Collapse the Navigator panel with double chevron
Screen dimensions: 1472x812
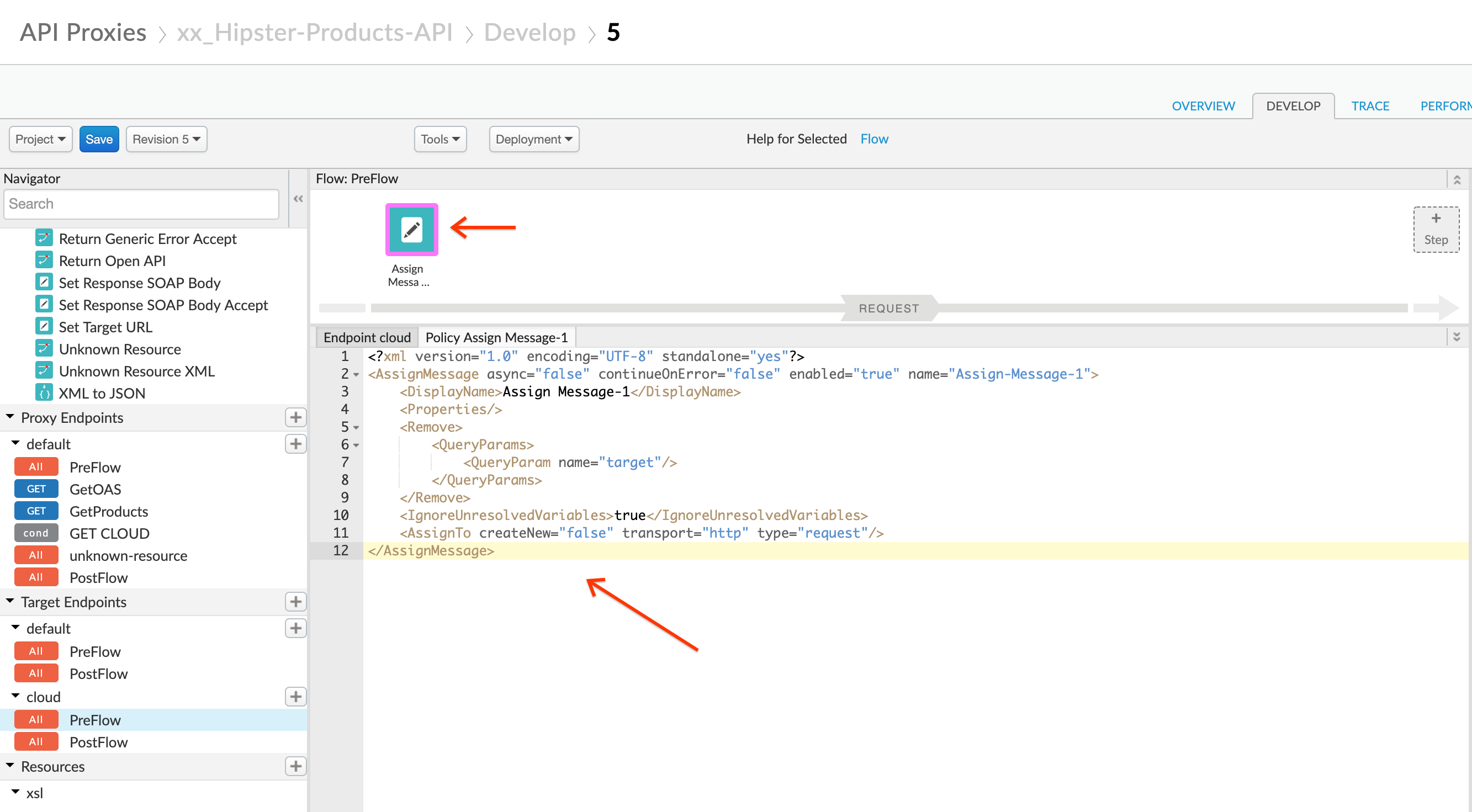(x=298, y=199)
